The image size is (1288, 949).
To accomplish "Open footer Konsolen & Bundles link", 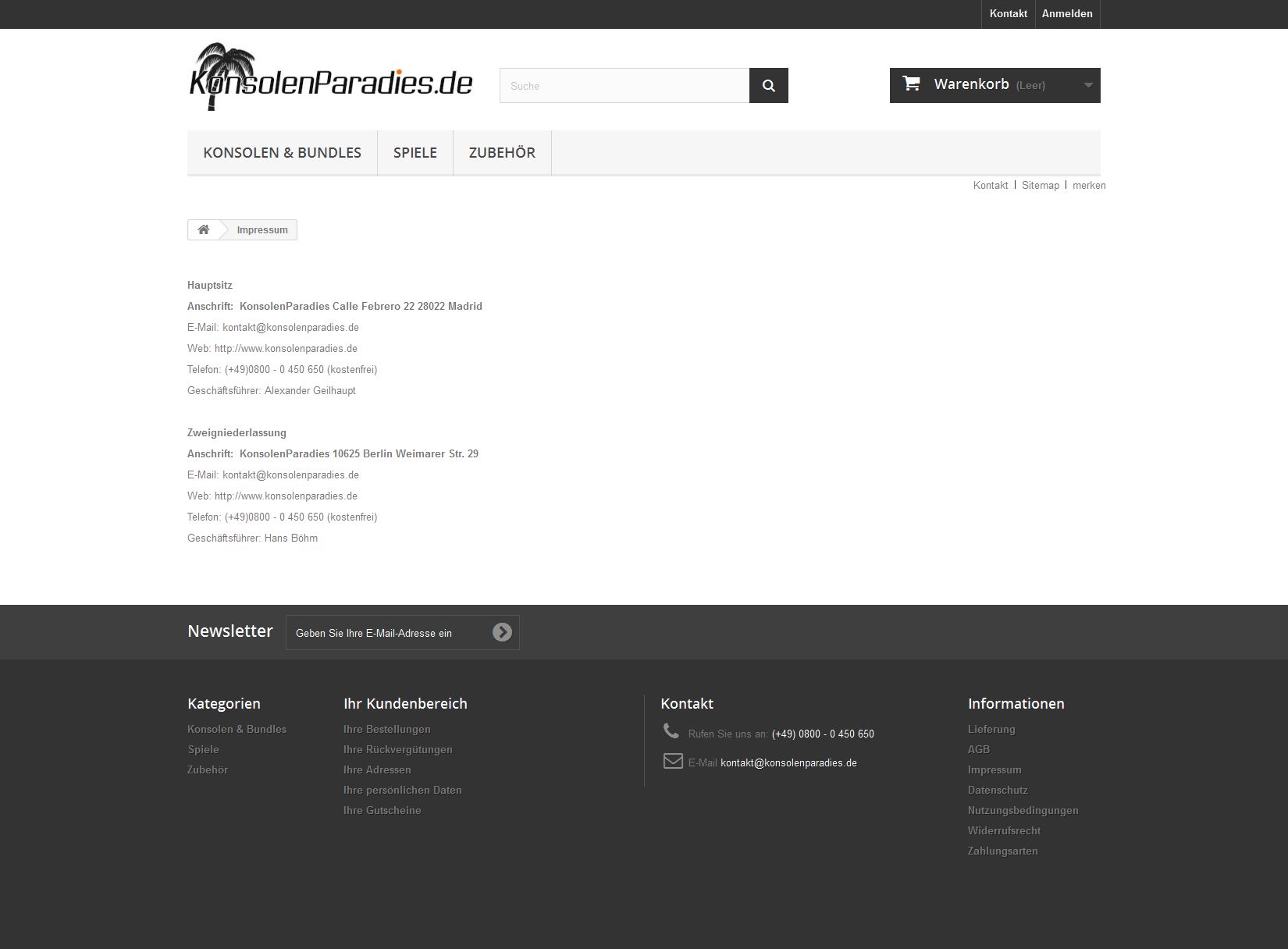I will [237, 729].
